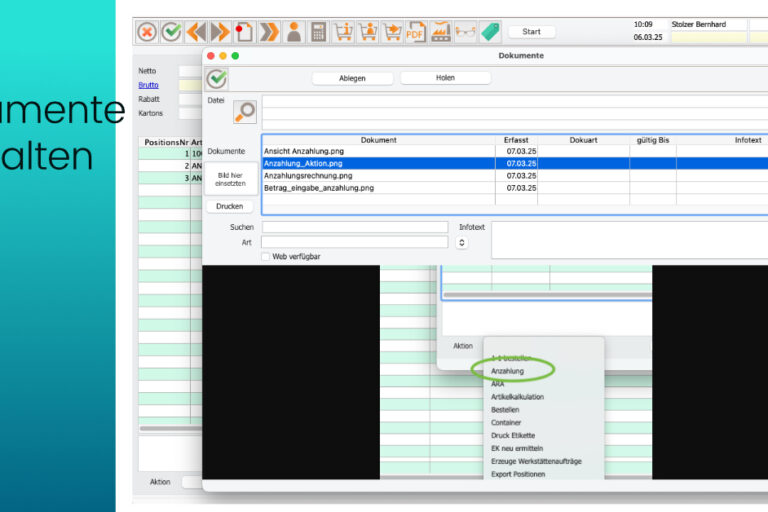Viewport: 768px width, 512px height.
Task: Click the green price tag icon
Action: (489, 32)
